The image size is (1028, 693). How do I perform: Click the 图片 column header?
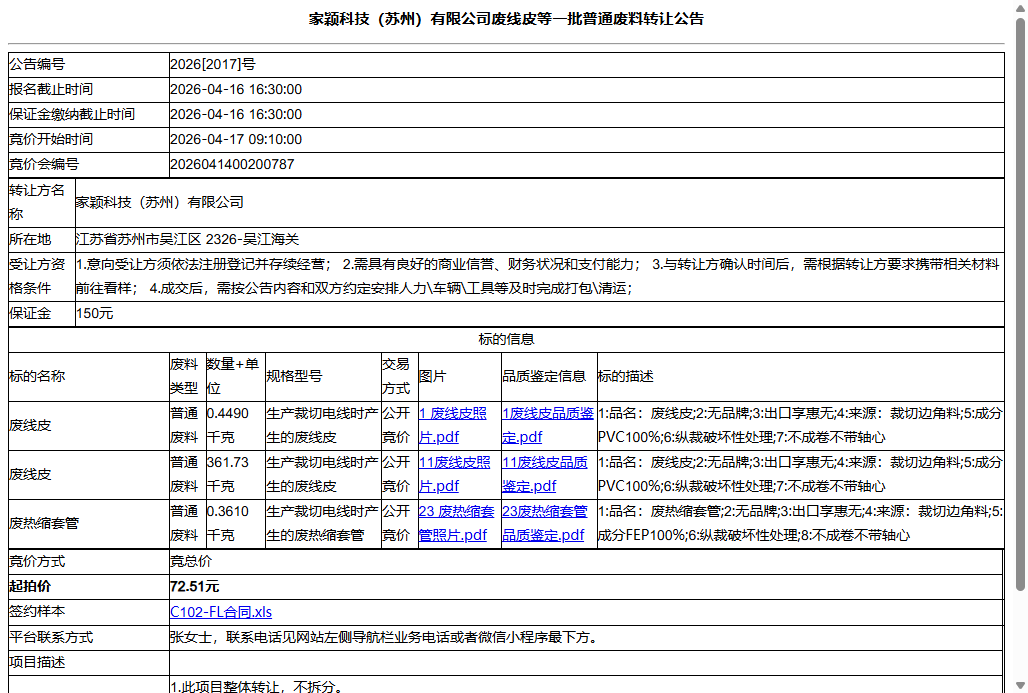pos(460,376)
